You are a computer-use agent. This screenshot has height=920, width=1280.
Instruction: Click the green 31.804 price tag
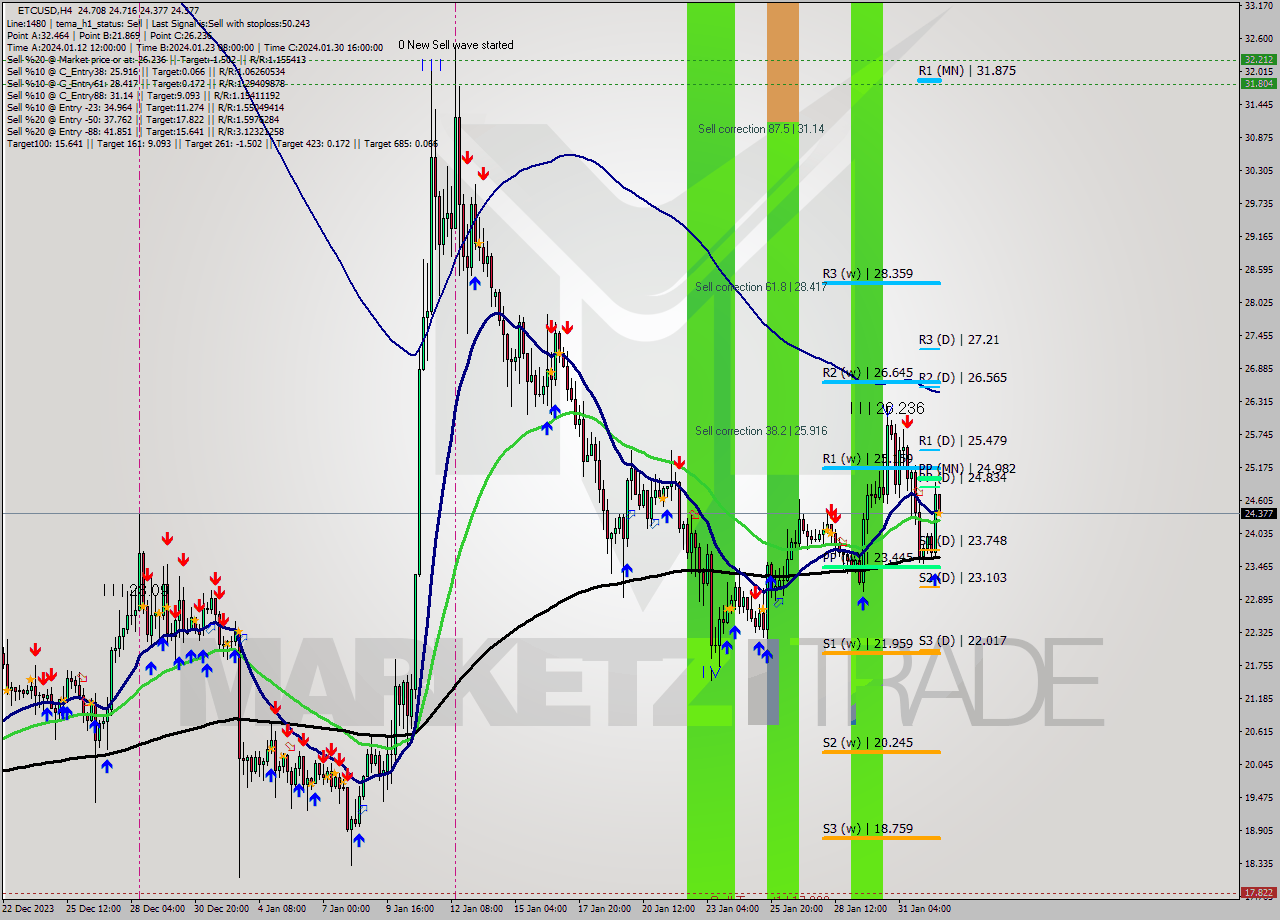tap(1258, 84)
